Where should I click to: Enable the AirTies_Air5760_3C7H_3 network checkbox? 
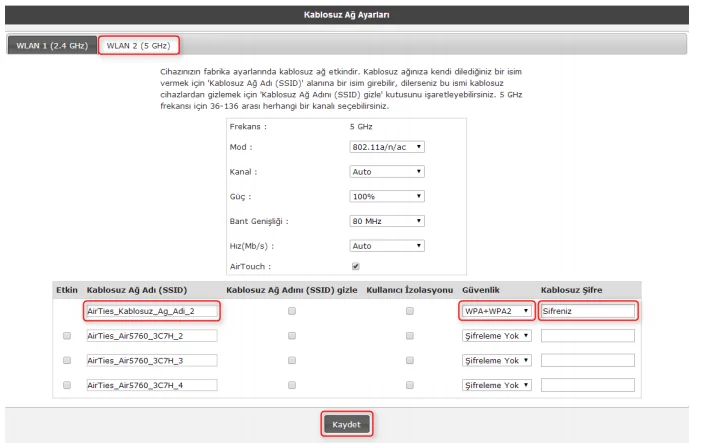pos(68,361)
